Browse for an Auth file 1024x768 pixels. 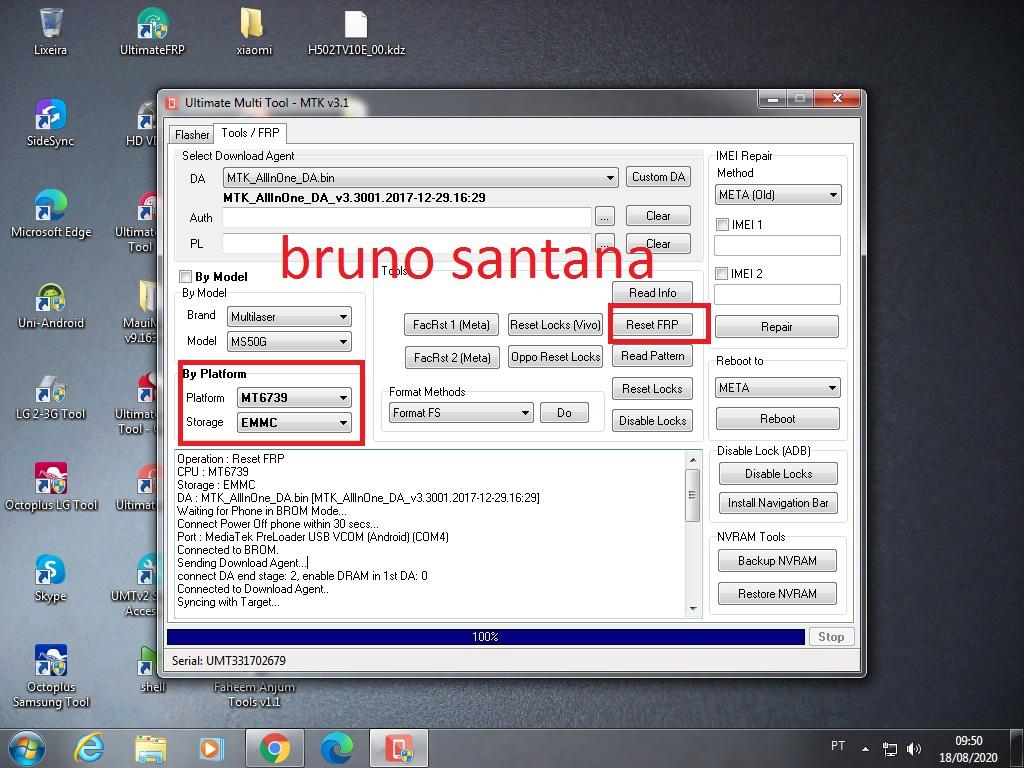[x=605, y=217]
